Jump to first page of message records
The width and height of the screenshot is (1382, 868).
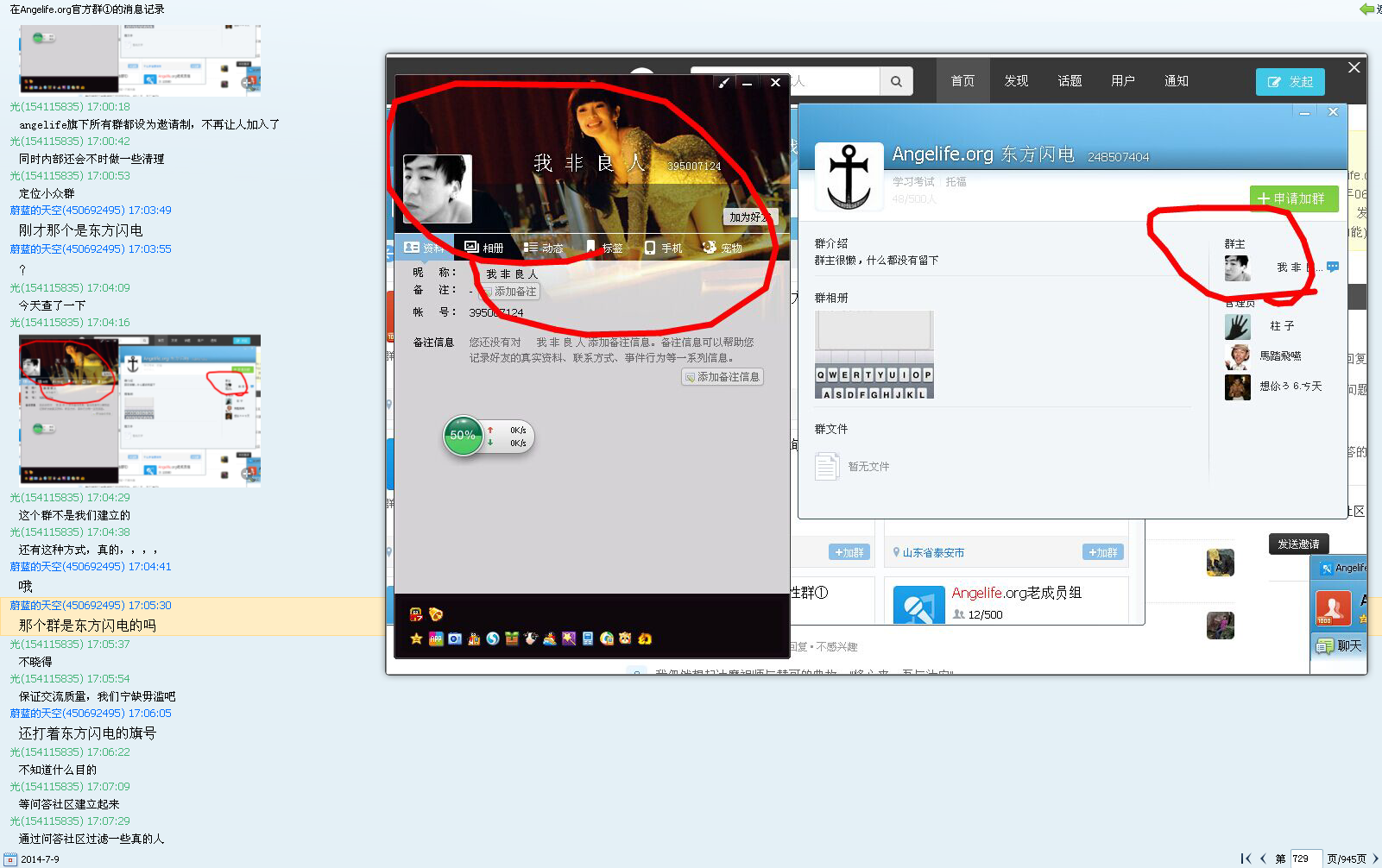click(x=1246, y=859)
